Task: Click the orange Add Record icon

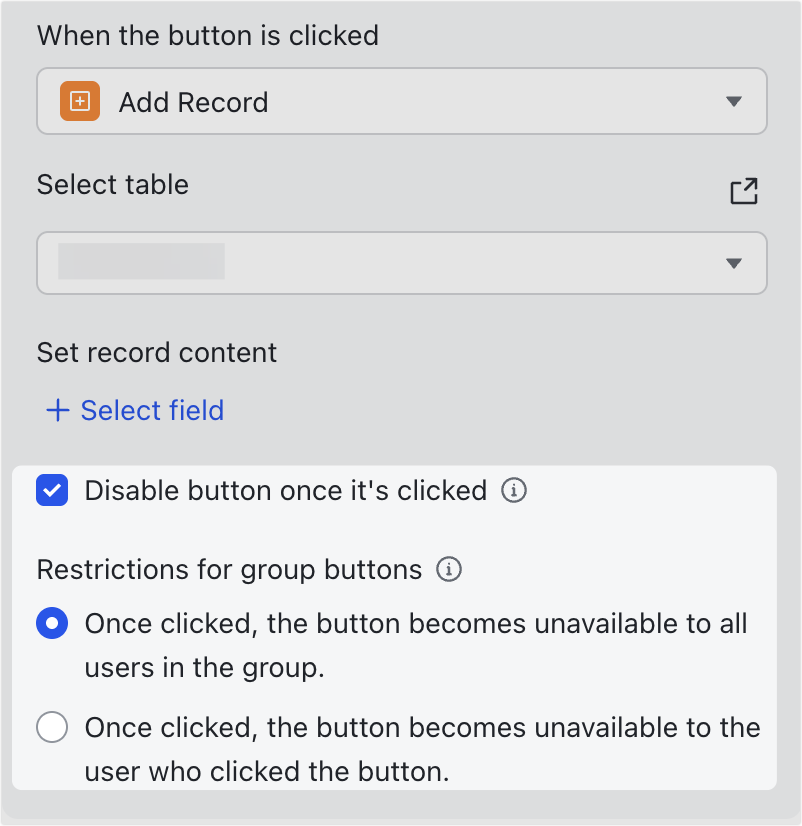Action: (80, 102)
